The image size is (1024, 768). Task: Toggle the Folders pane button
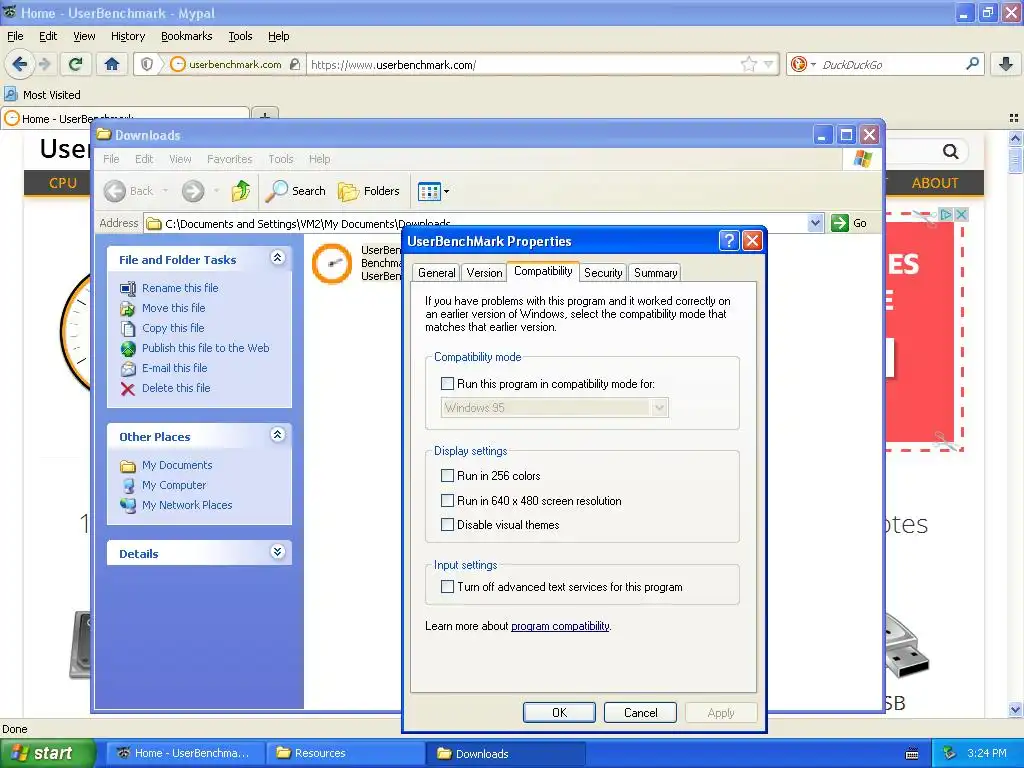369,191
